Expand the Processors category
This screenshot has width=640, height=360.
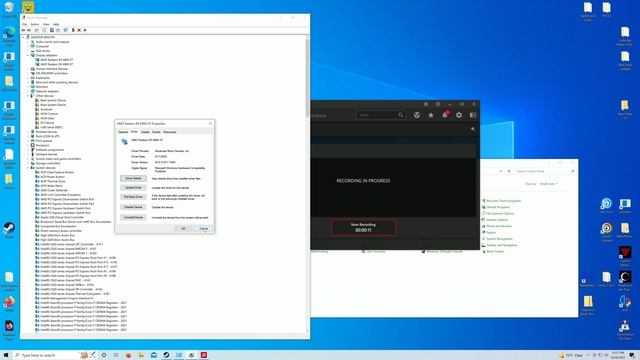(x=28, y=145)
